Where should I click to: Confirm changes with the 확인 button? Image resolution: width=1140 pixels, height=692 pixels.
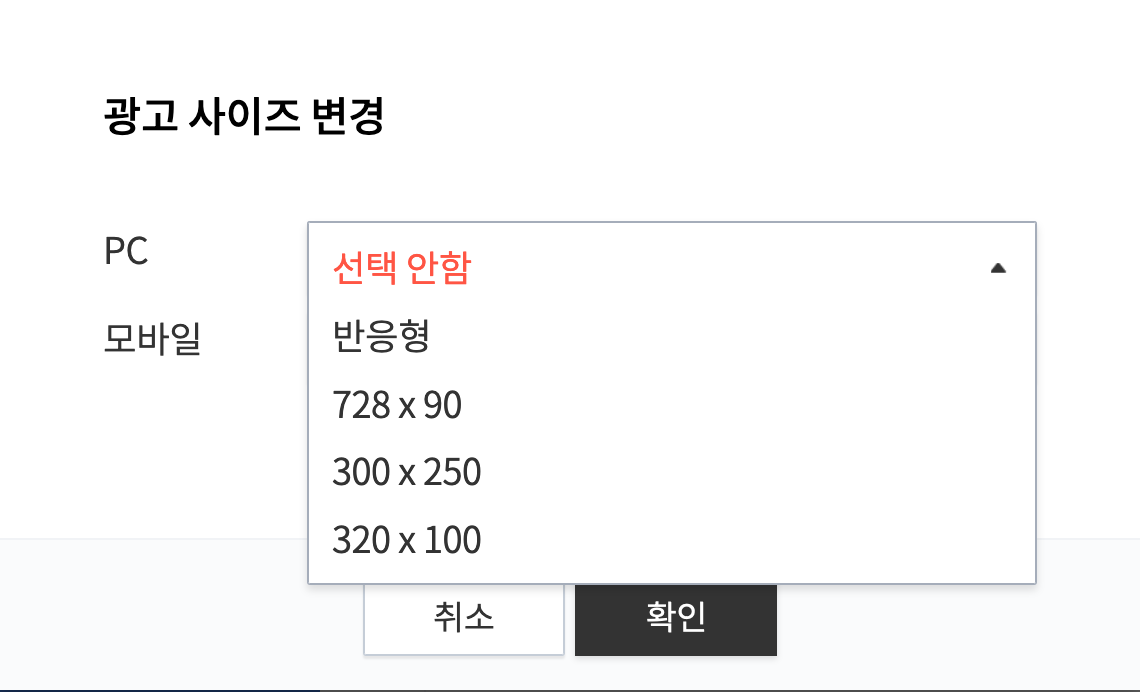pyautogui.click(x=675, y=619)
